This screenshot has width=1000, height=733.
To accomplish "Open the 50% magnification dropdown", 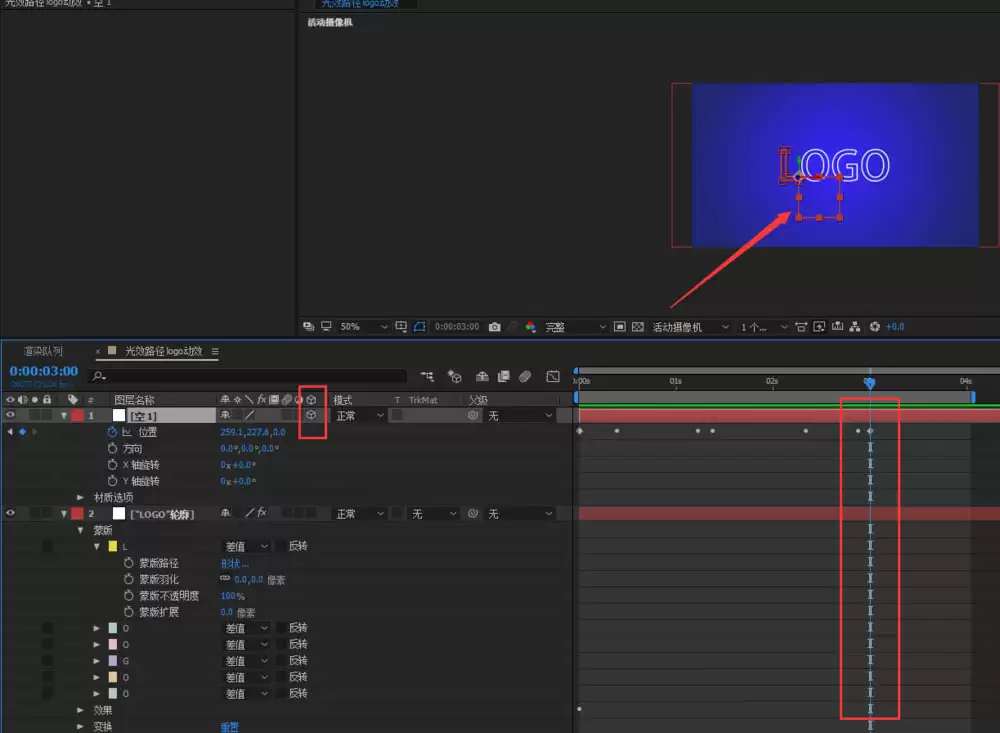I will coord(364,327).
